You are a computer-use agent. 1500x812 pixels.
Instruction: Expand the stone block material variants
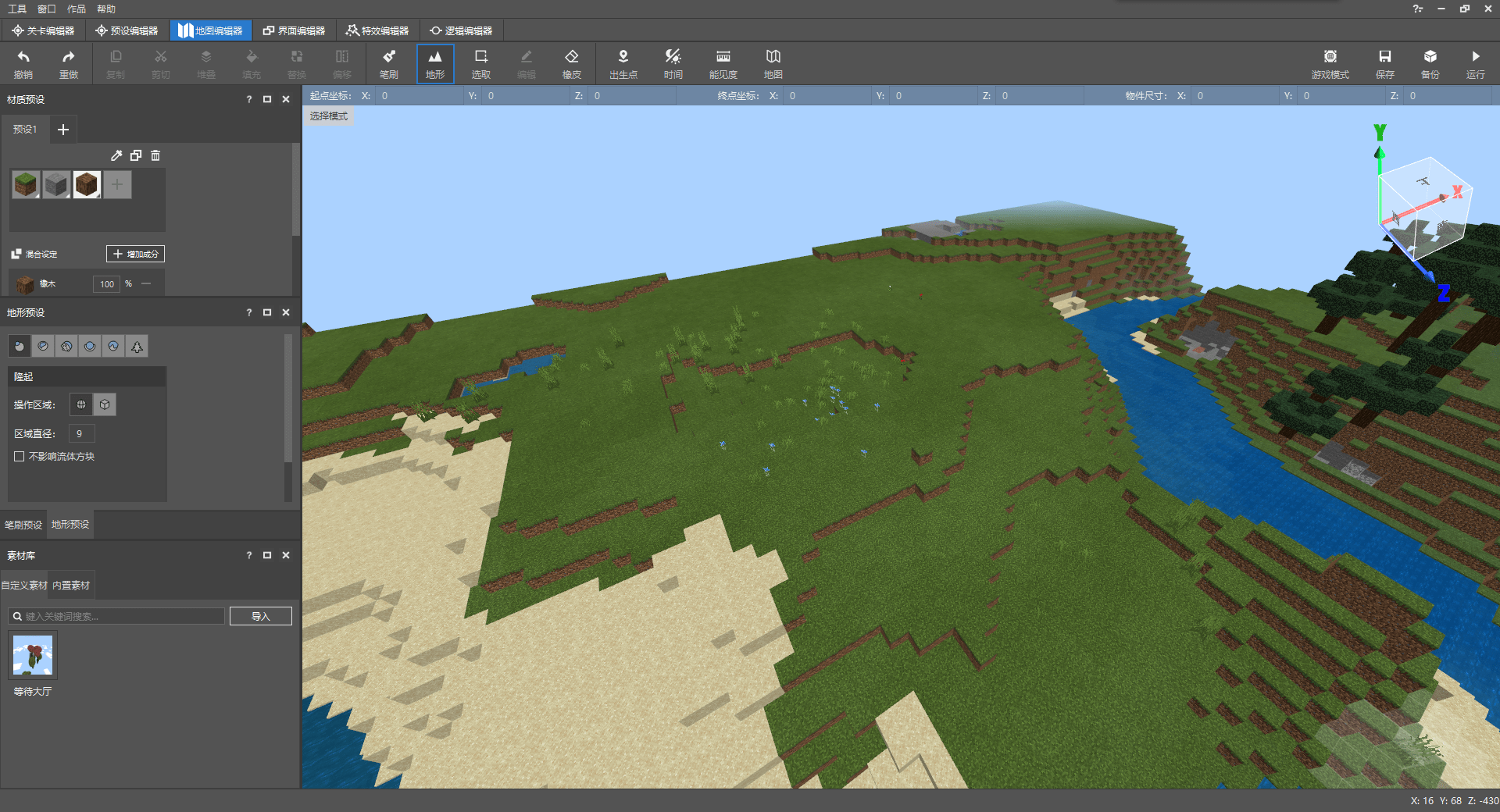point(67,195)
